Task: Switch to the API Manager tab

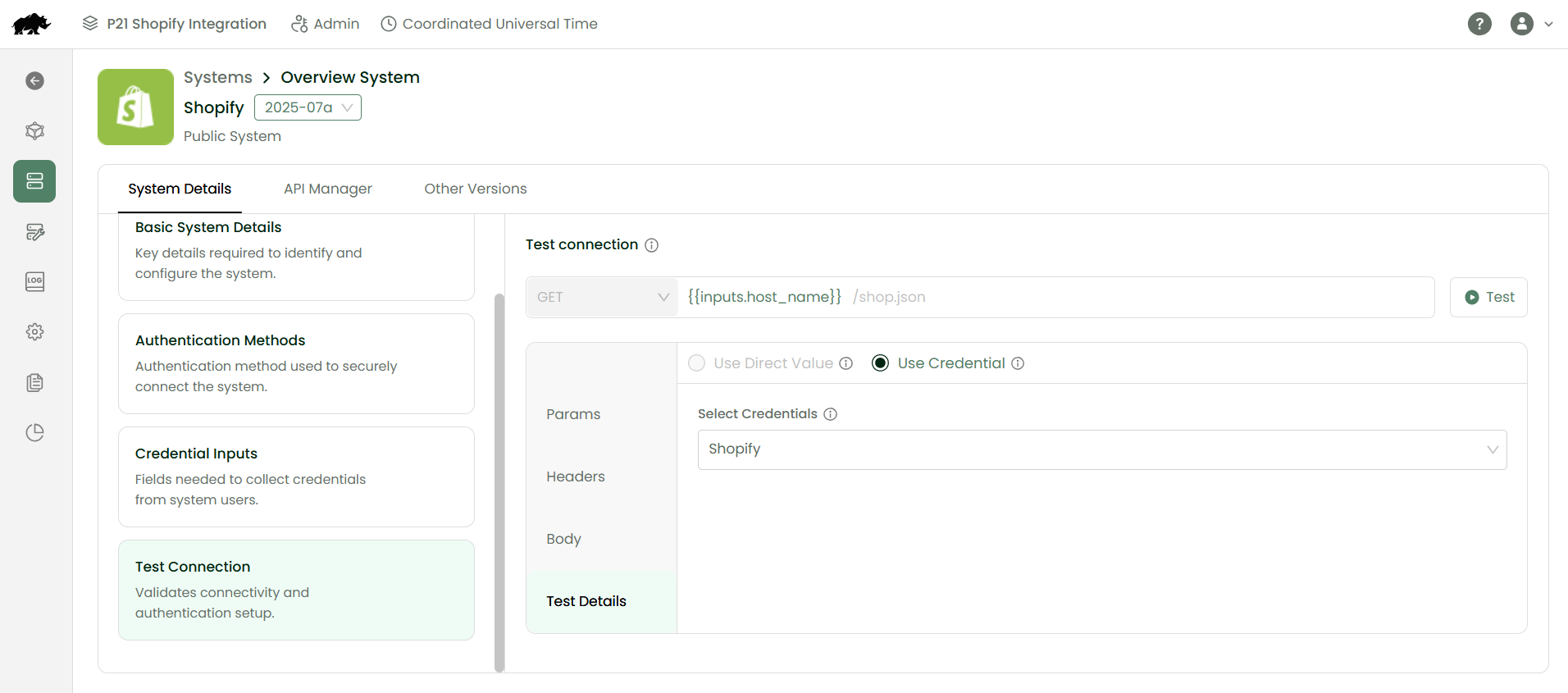Action: 328,189
